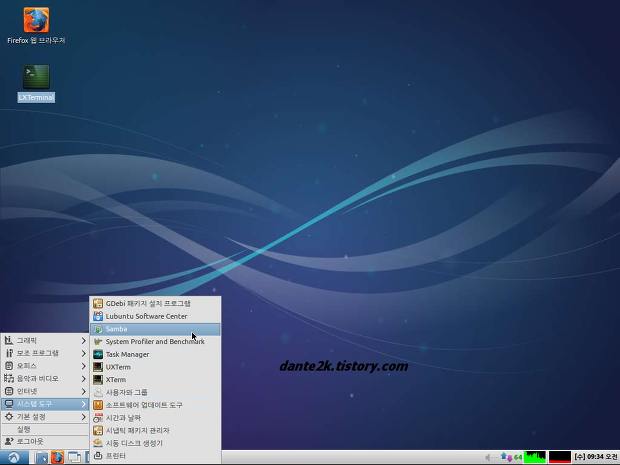The width and height of the screenshot is (620, 465).
Task: Click the show desktop taskbar icon
Action: (74, 457)
